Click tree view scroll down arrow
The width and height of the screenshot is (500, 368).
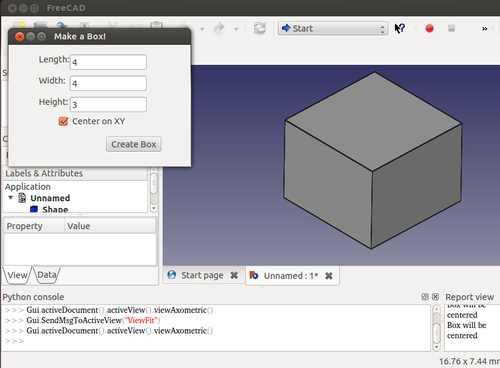153,208
